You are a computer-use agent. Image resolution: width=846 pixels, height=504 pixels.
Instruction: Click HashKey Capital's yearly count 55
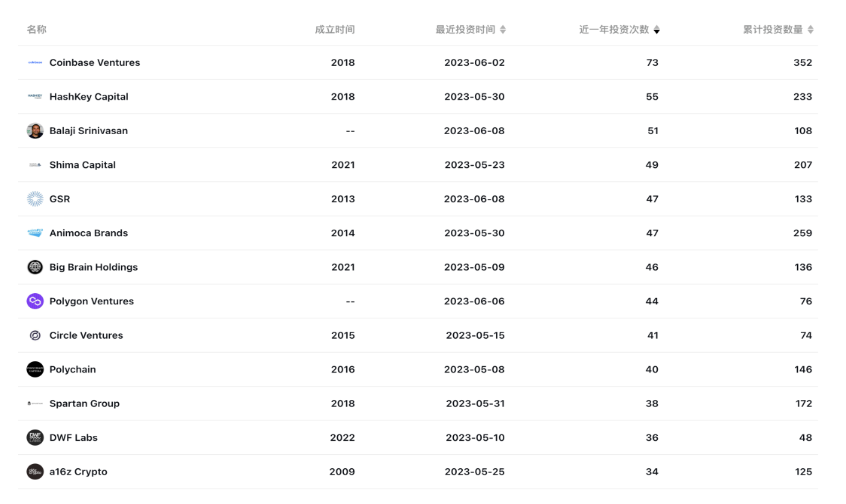click(x=652, y=97)
